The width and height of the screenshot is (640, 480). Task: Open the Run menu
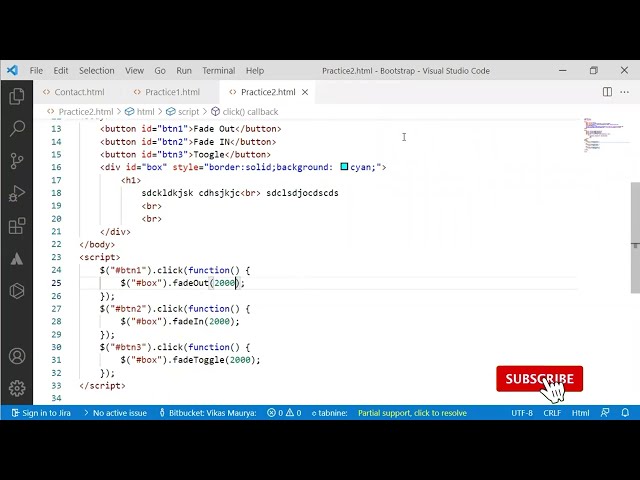[184, 71]
